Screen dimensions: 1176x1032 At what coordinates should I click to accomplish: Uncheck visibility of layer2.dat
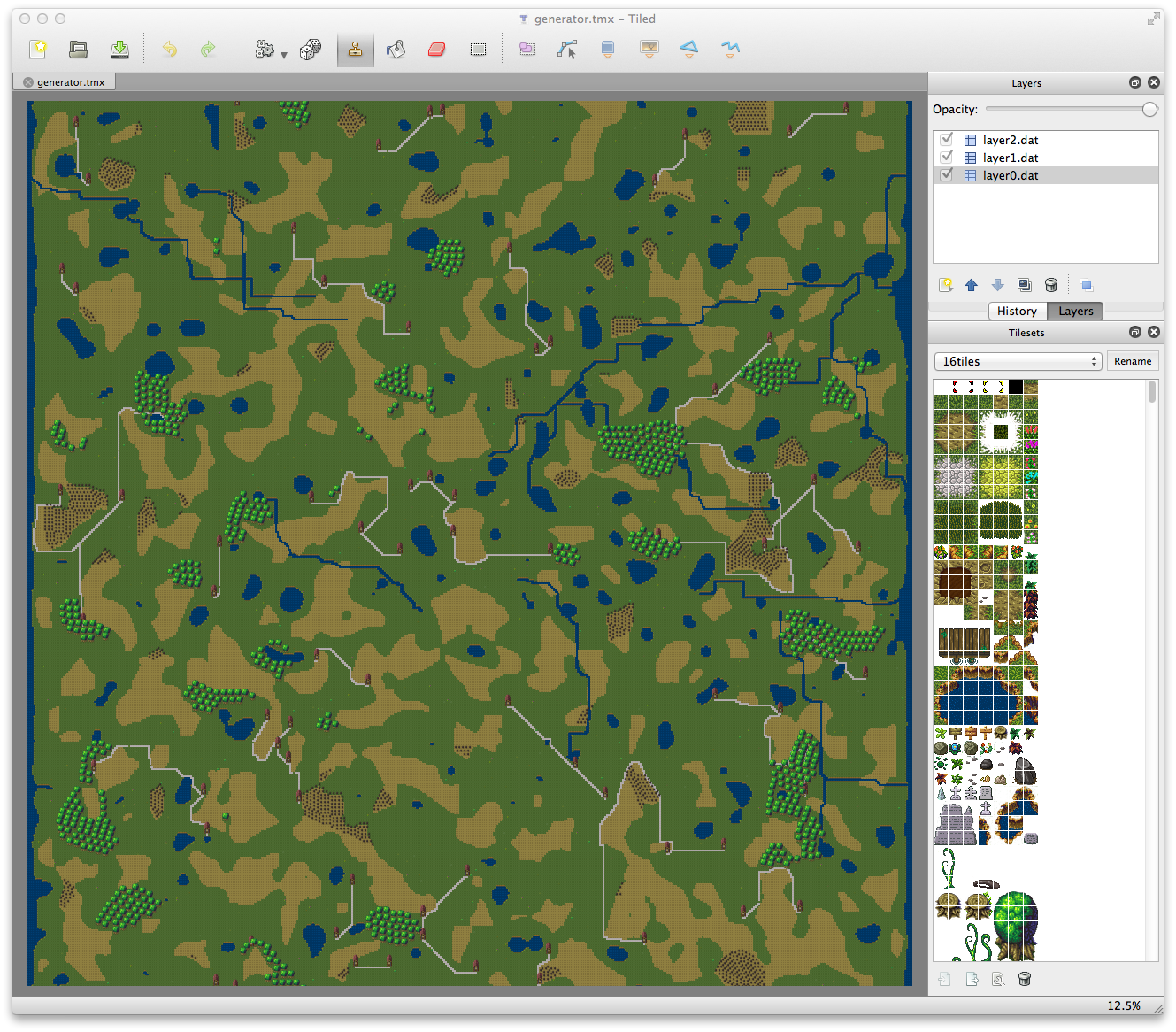point(947,140)
